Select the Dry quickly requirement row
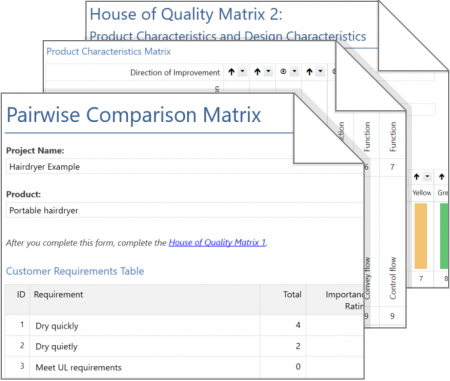 pos(184,325)
